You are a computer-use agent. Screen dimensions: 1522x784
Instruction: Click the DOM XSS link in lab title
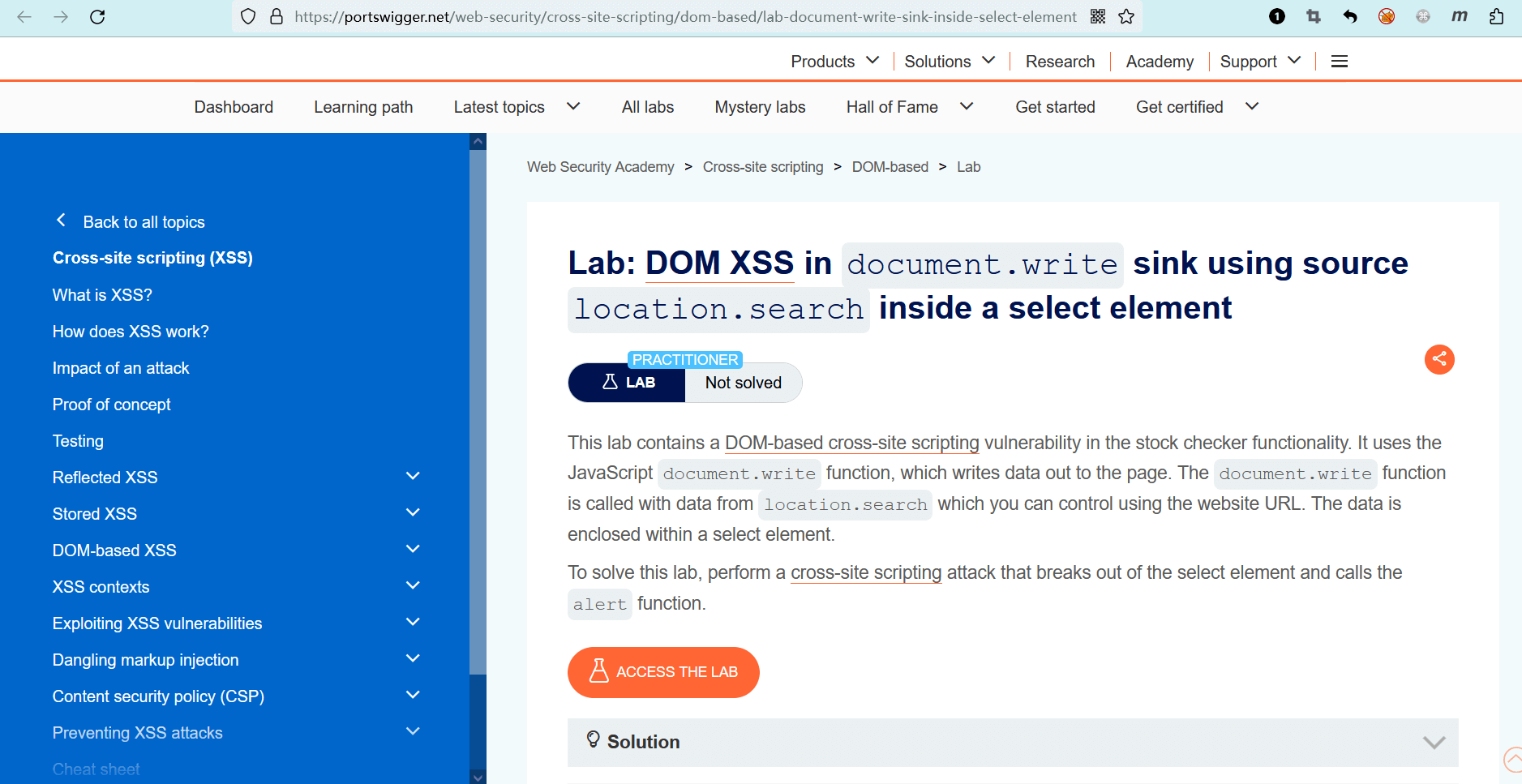[720, 263]
